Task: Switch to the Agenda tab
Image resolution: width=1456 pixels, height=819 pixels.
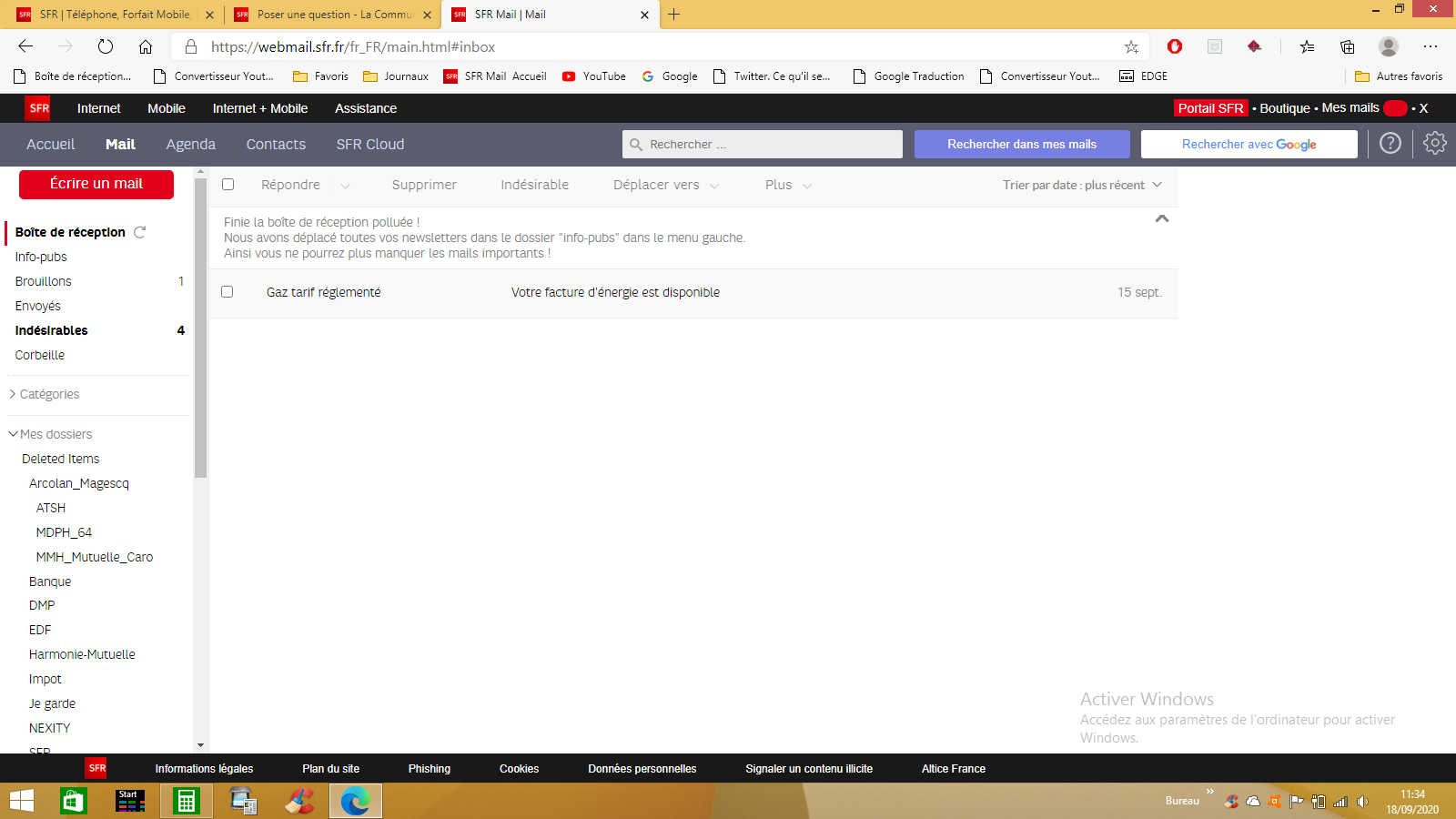Action: tap(190, 145)
